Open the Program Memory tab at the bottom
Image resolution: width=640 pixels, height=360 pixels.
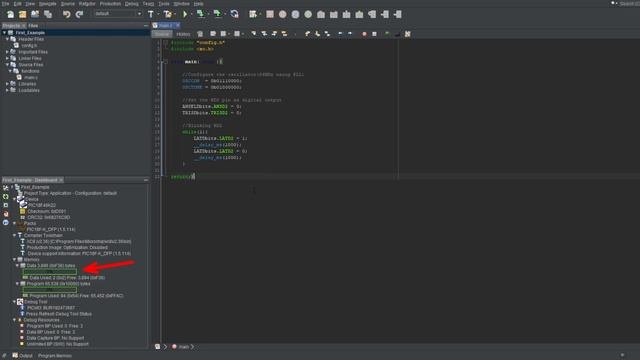click(55, 356)
